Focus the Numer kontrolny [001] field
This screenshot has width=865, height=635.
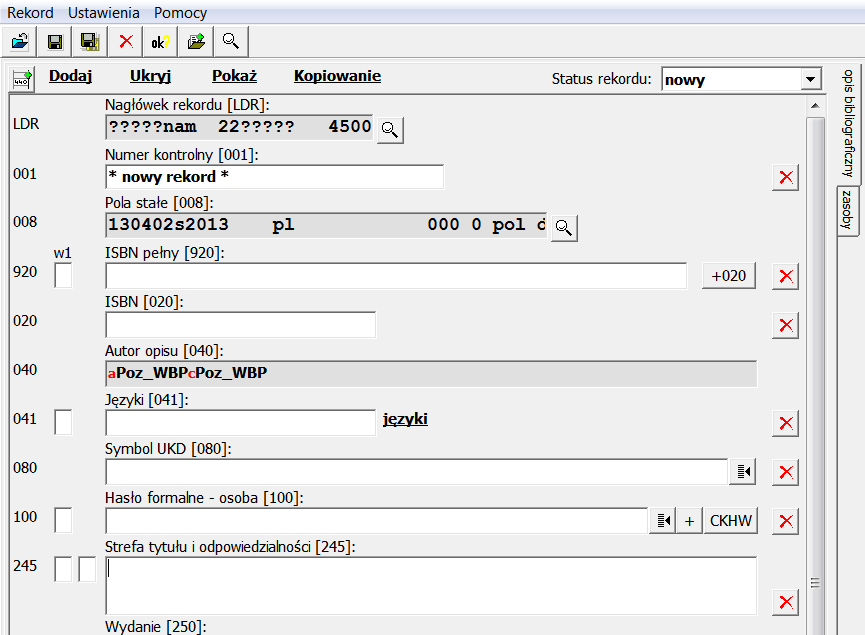pyautogui.click(x=275, y=177)
